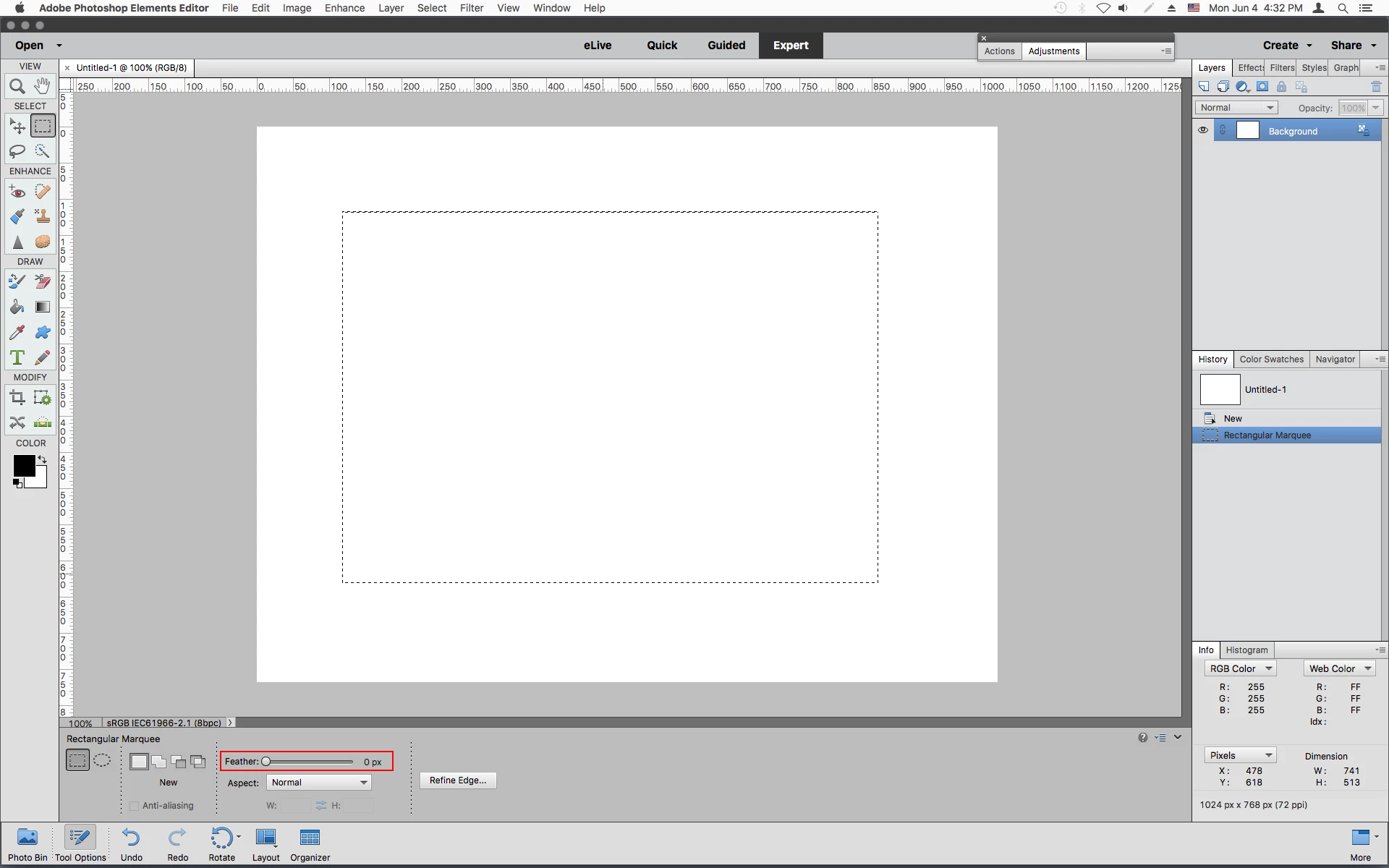Viewport: 1389px width, 868px height.
Task: Switch to Guided mode
Action: click(x=726, y=45)
